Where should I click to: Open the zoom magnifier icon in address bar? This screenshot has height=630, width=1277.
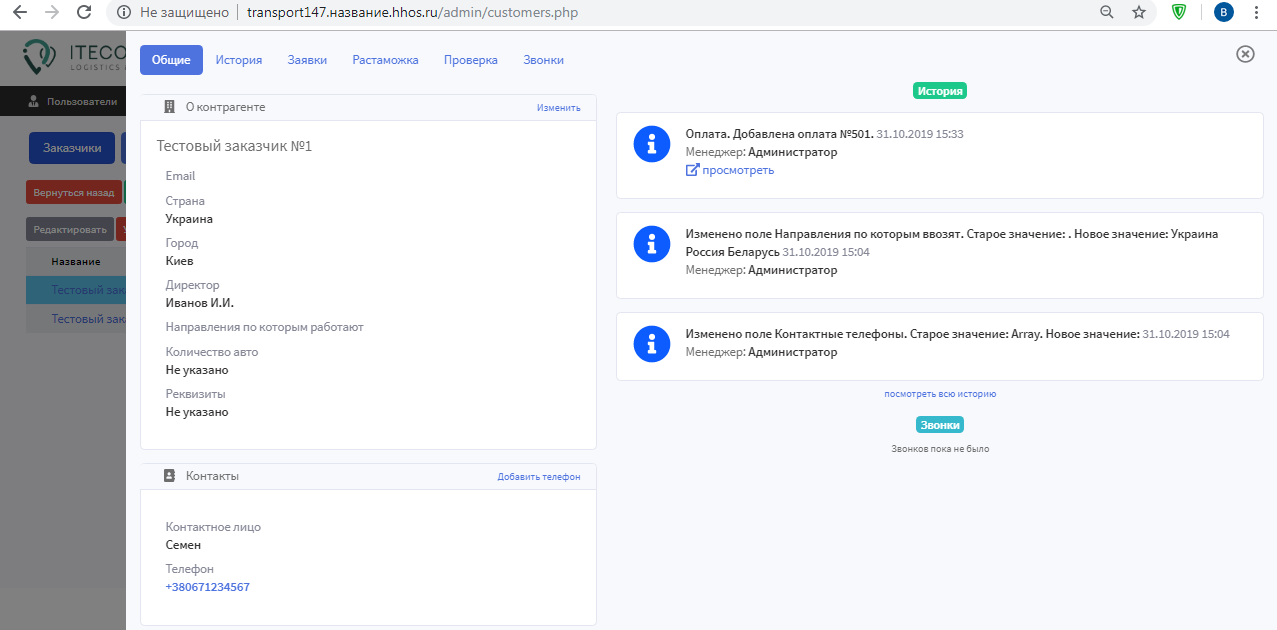(x=1107, y=13)
